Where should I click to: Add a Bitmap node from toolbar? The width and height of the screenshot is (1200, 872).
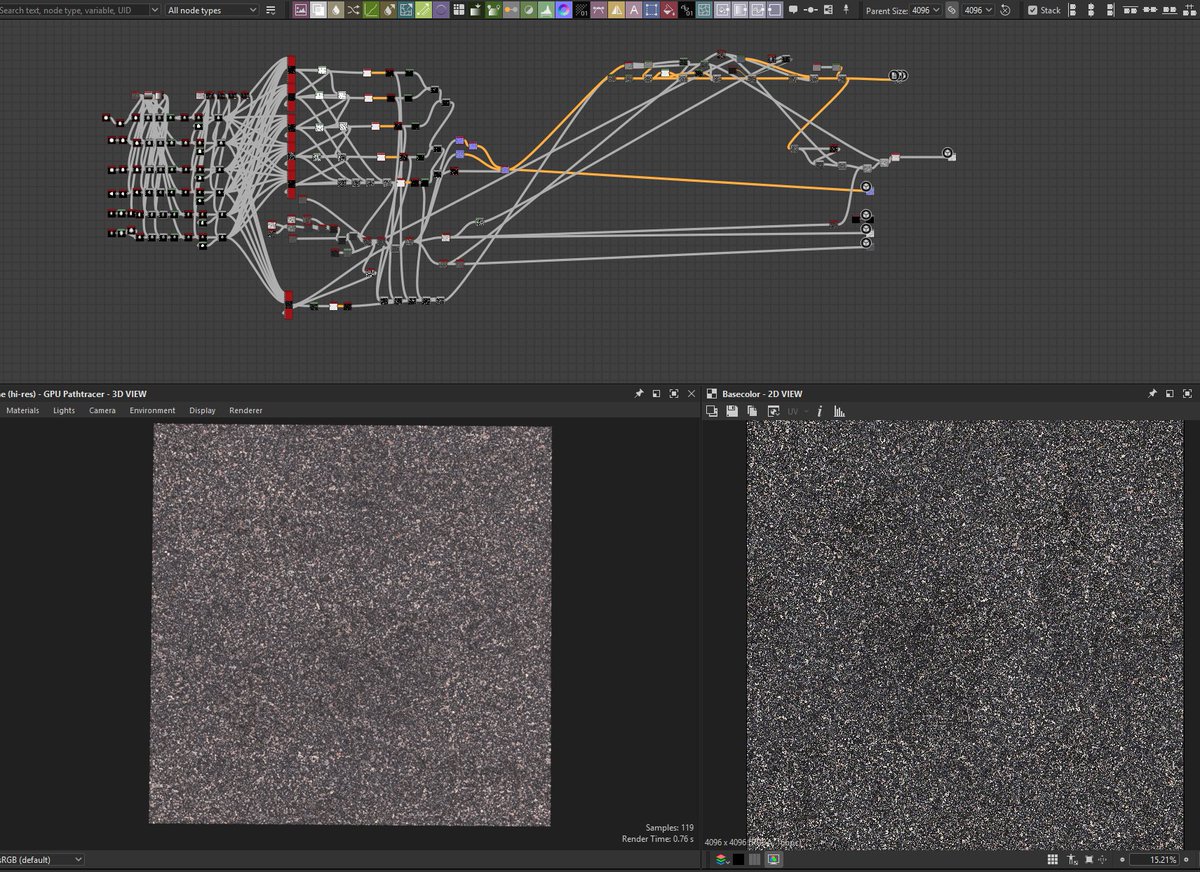click(300, 10)
